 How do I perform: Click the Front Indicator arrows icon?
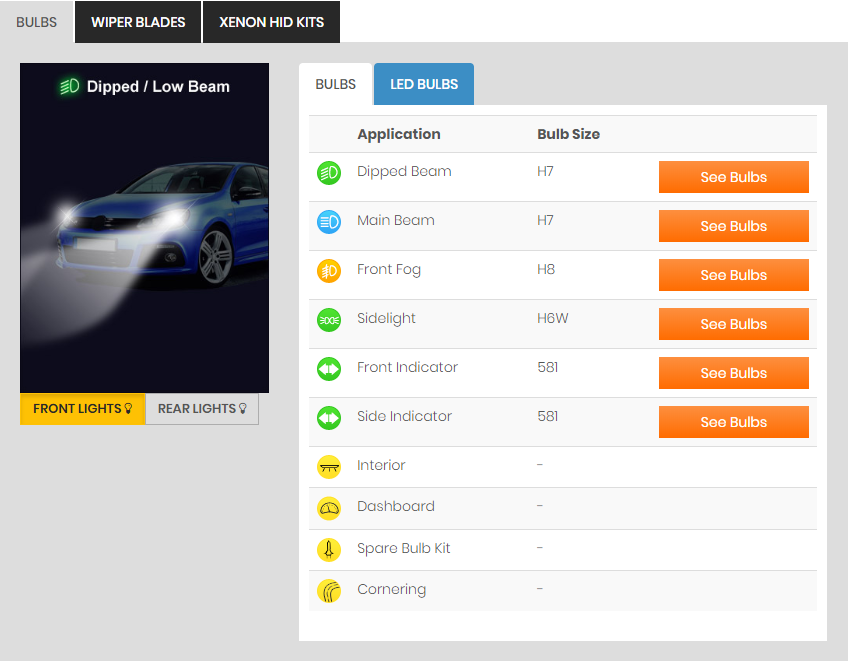(329, 369)
